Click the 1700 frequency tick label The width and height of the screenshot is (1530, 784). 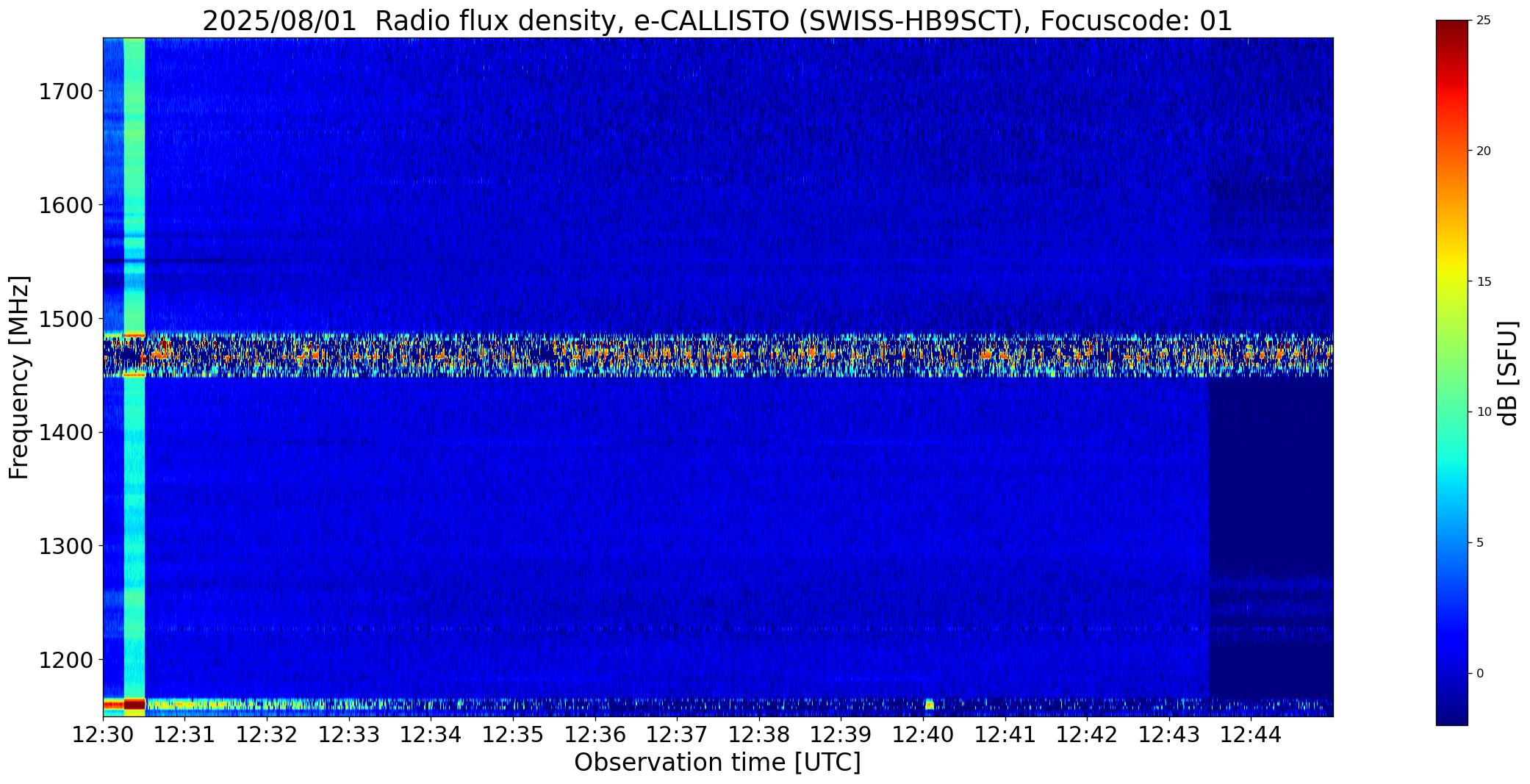coord(65,92)
